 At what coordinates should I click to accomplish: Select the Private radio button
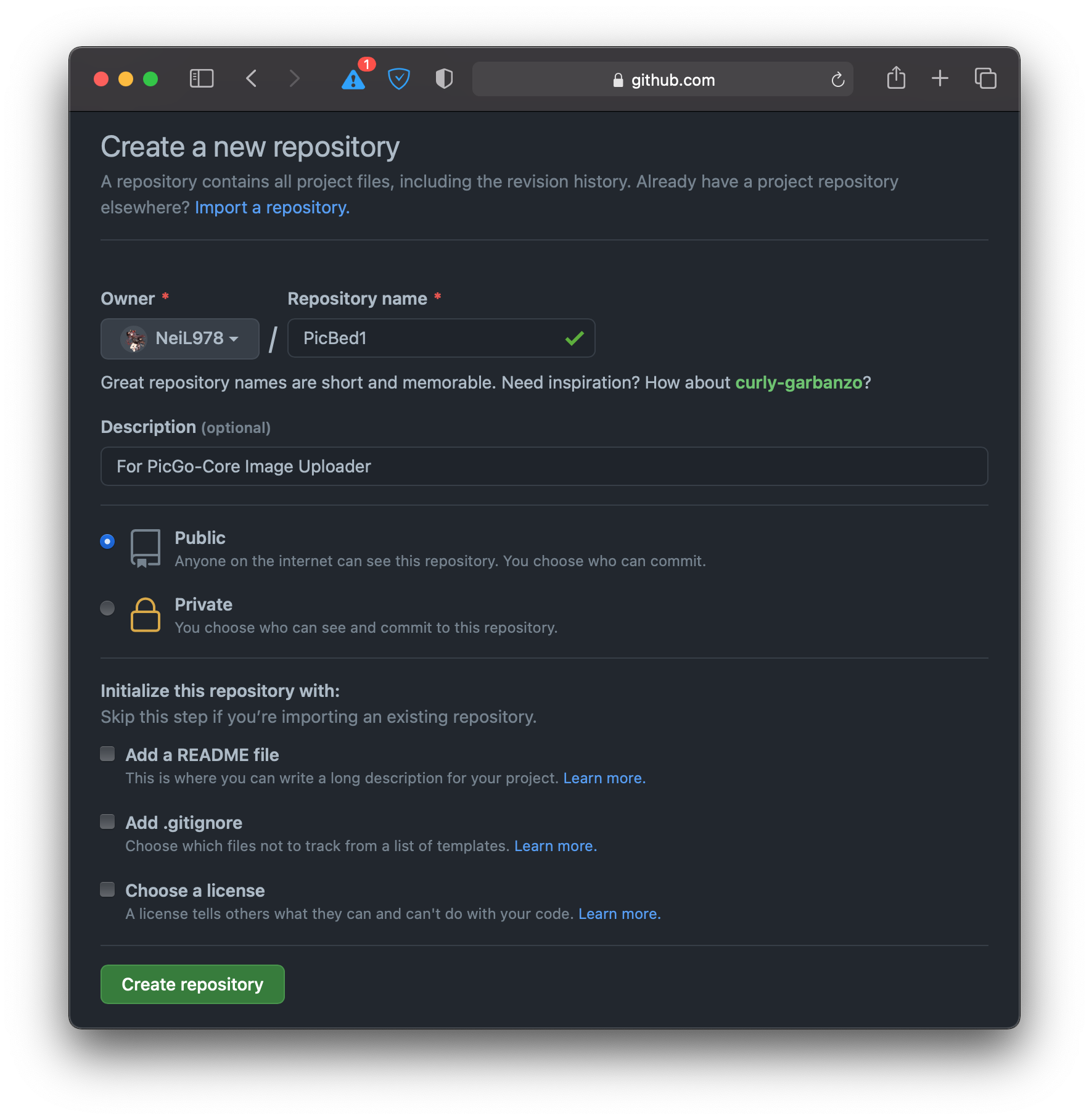click(107, 608)
